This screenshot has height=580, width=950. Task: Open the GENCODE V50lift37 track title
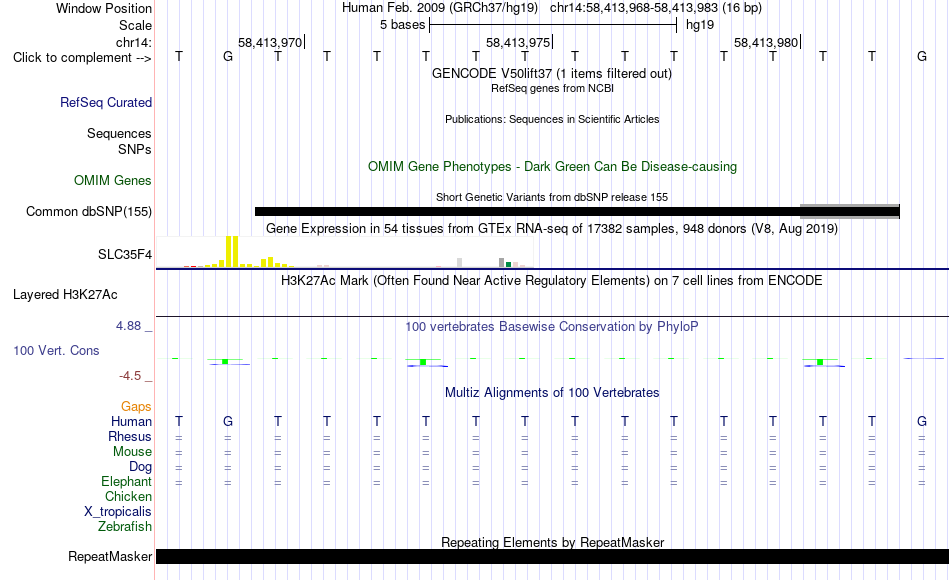tap(551, 73)
